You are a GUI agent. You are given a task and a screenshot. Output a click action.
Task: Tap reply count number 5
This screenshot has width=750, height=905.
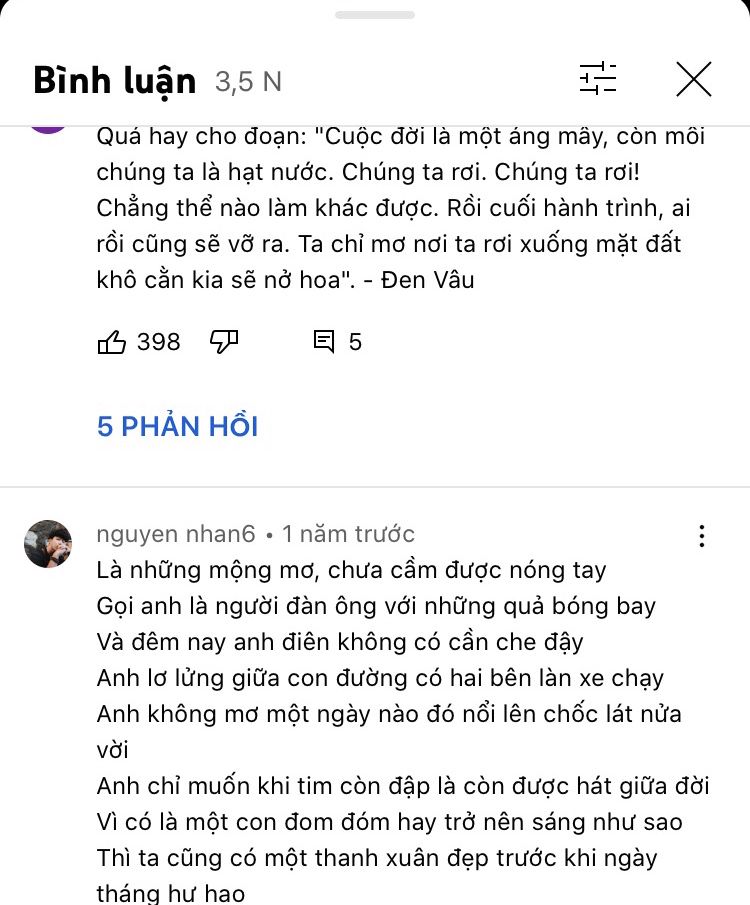point(355,342)
